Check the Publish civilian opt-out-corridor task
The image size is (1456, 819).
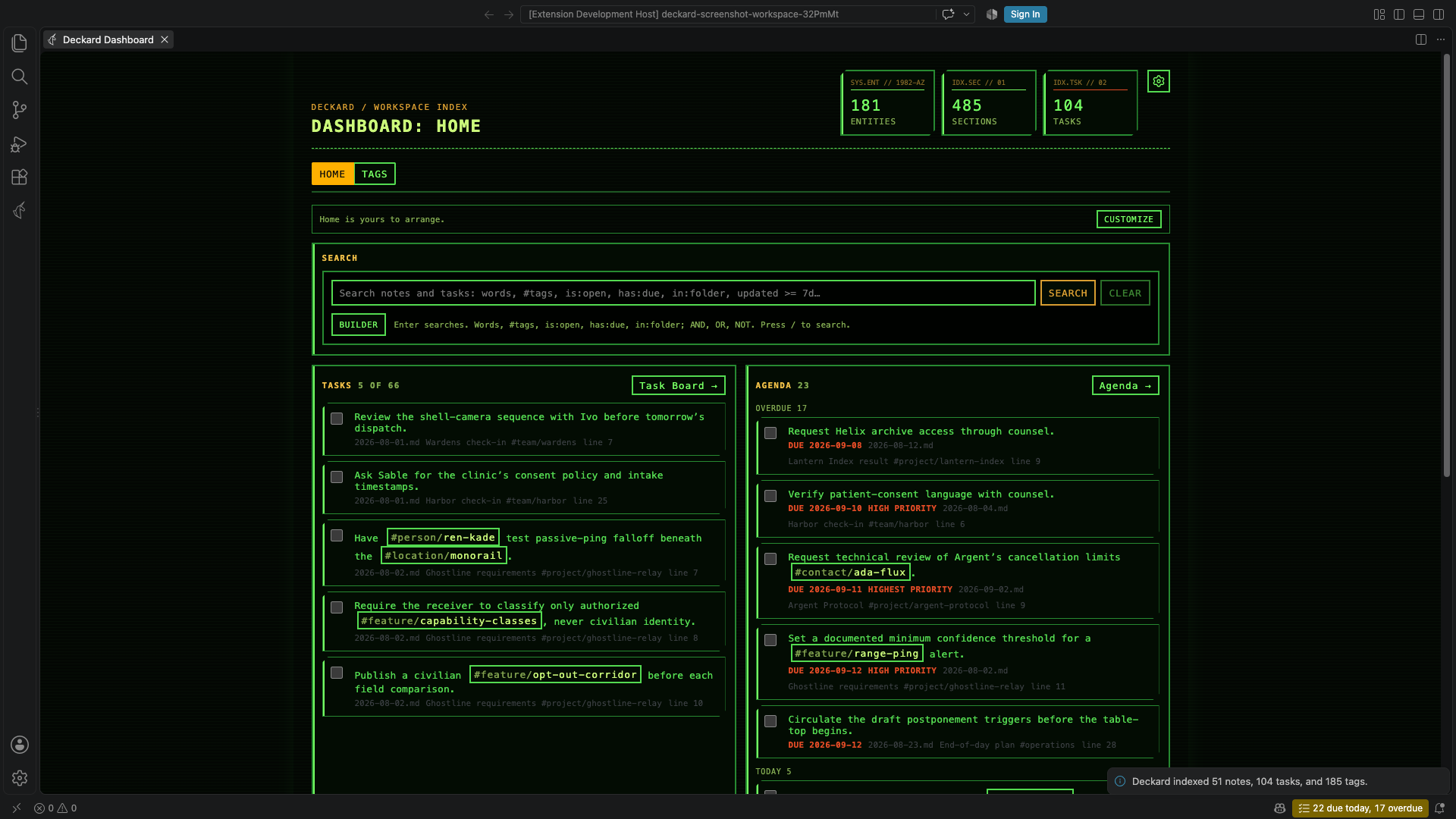point(337,673)
